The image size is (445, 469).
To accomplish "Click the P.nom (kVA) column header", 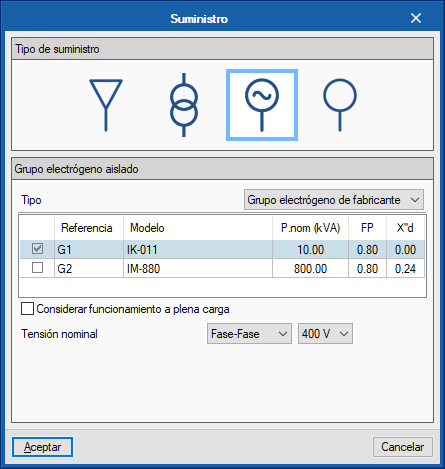I will pos(310,228).
